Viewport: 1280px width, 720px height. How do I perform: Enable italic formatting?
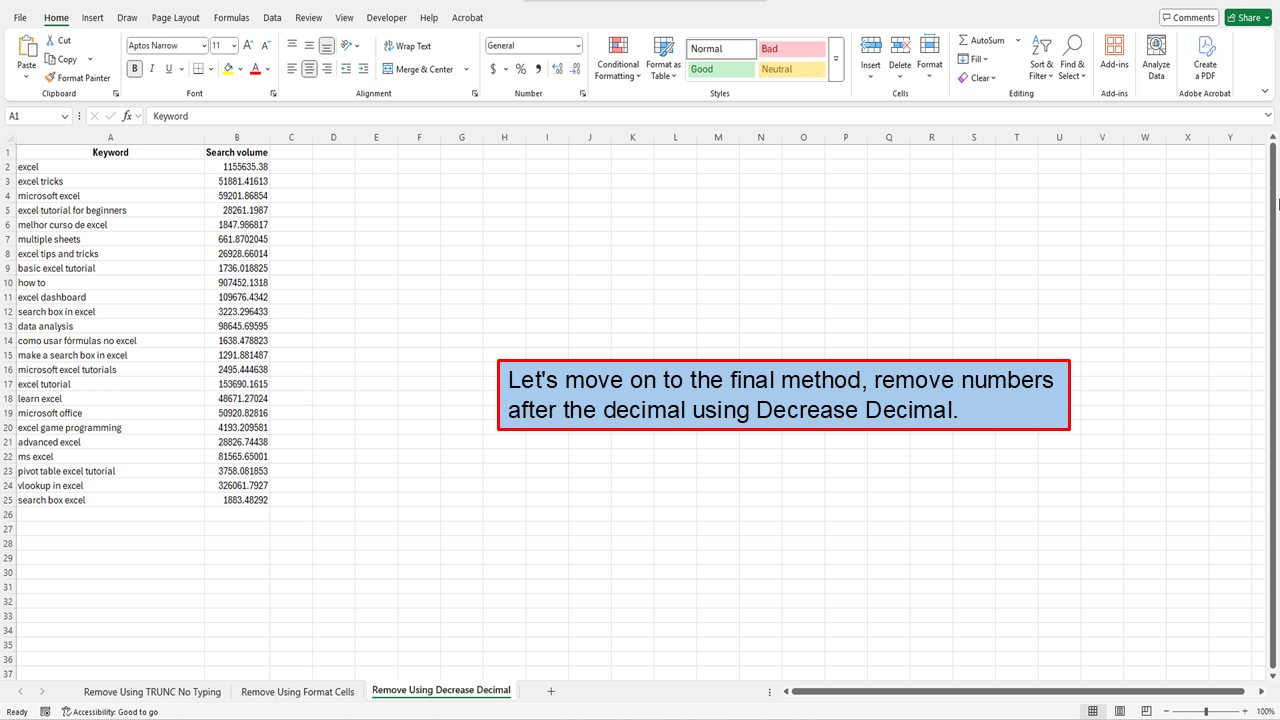pyautogui.click(x=150, y=68)
